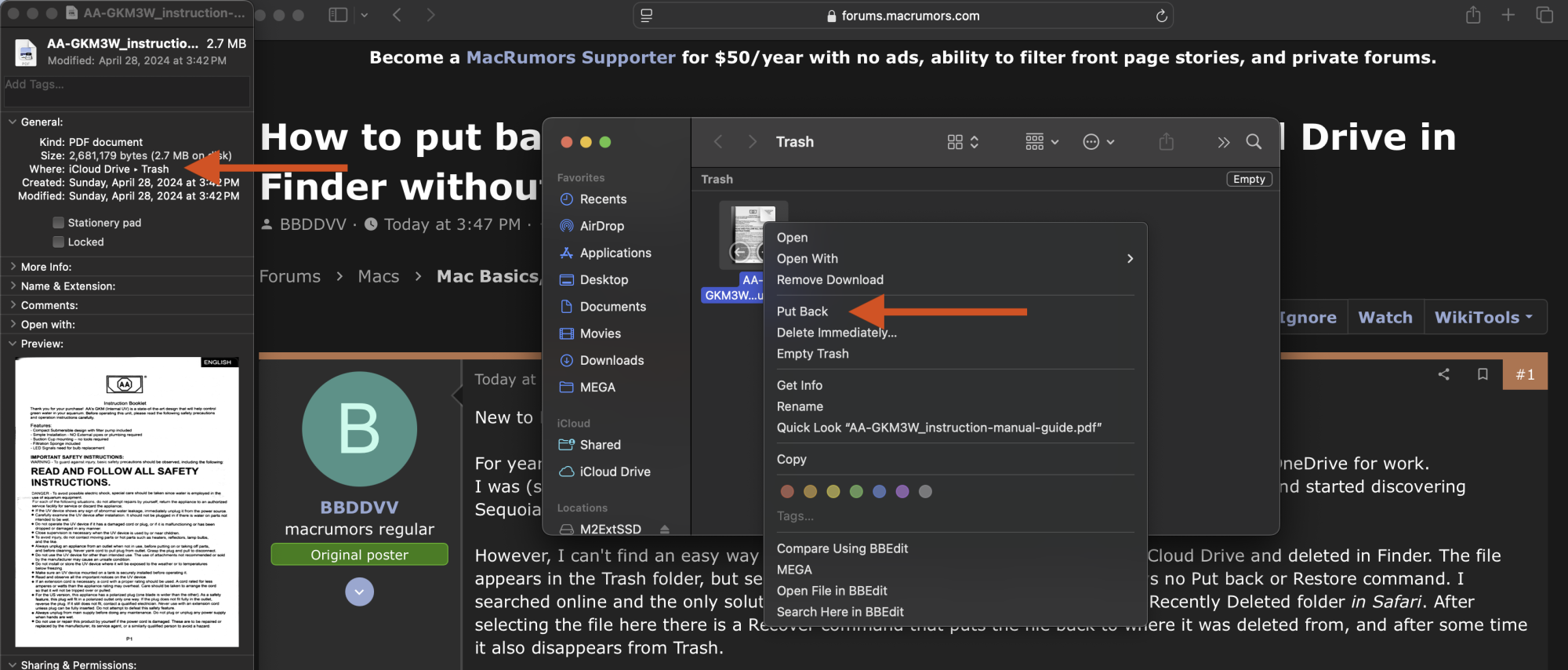1568x670 pixels.
Task: Open a new Safari tab
Action: (x=1508, y=15)
